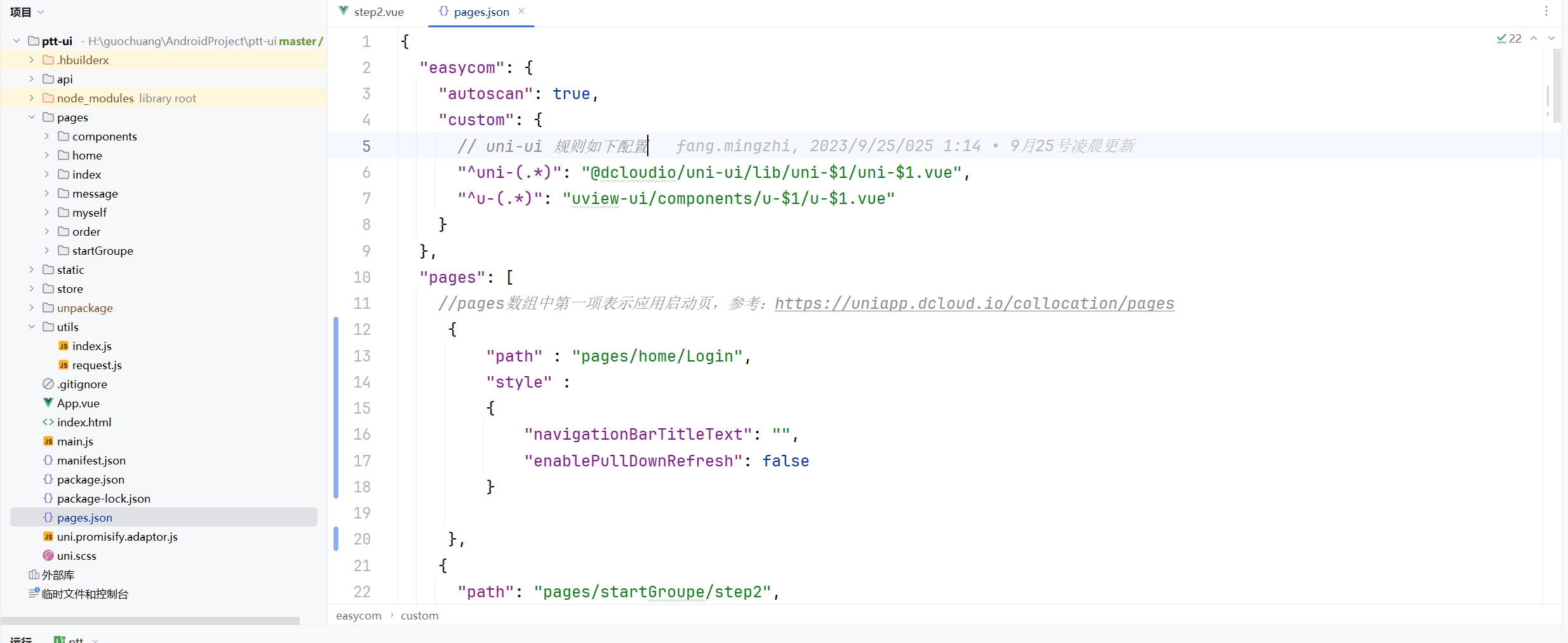1568x643 pixels.
Task: Collapse the ptt-ui root folder
Action: point(17,41)
